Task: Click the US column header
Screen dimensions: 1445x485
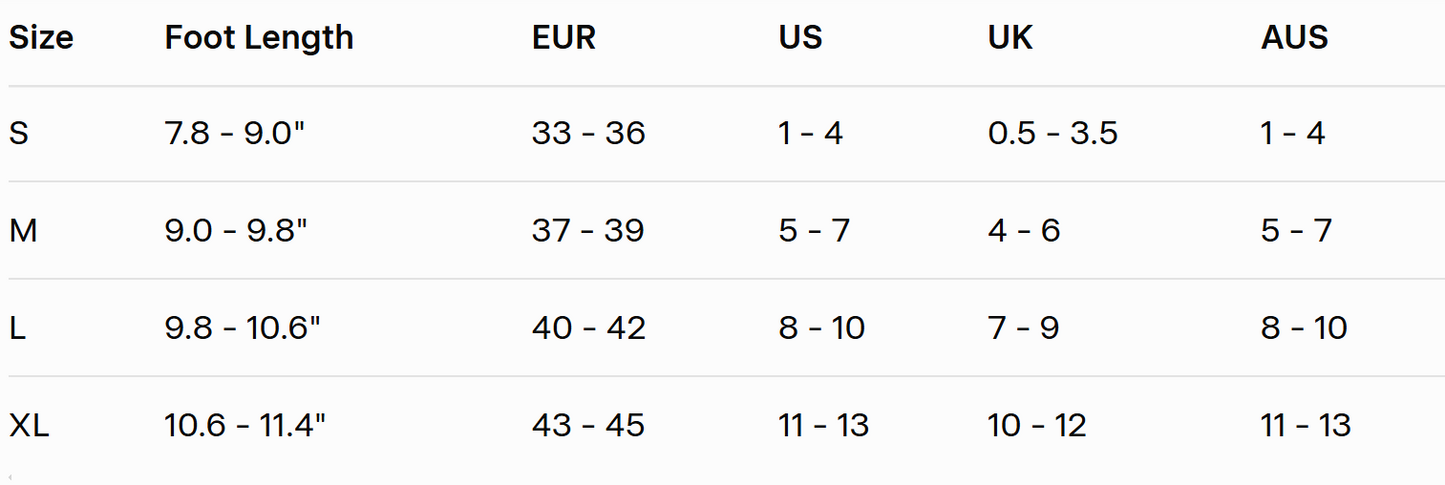Action: point(800,38)
